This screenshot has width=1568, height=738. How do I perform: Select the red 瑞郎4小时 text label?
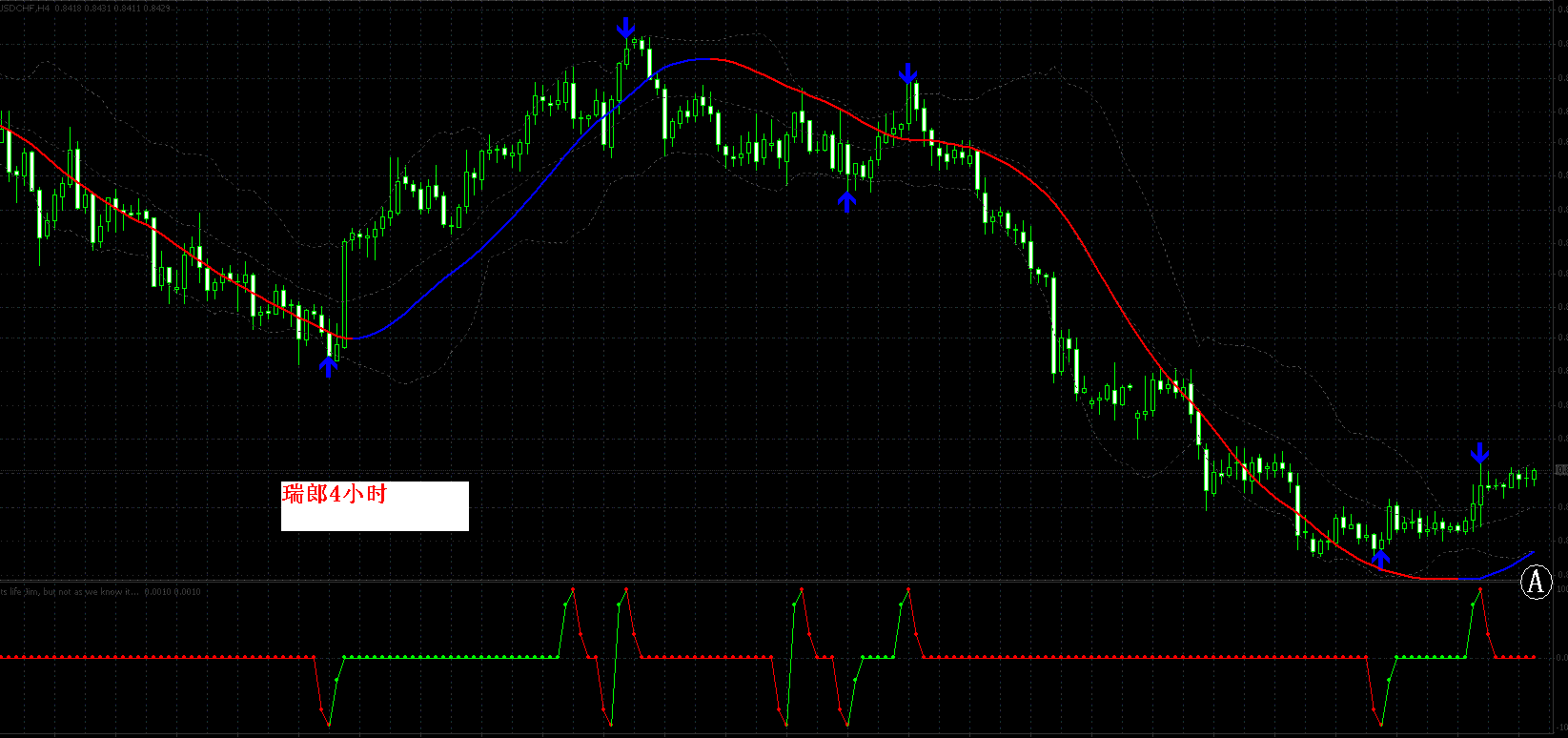pyautogui.click(x=335, y=494)
